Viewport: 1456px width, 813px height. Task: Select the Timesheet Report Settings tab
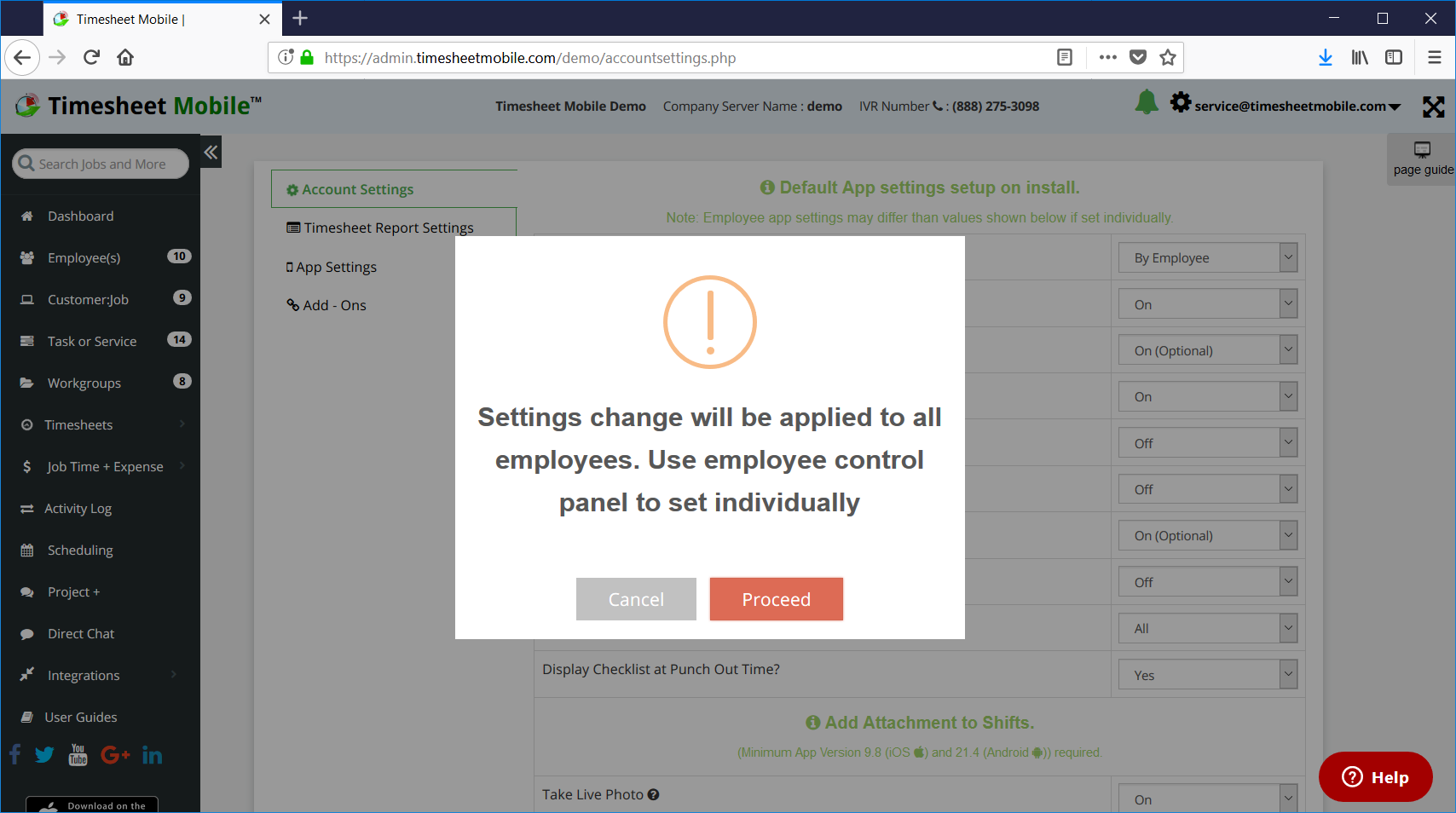[x=380, y=228]
